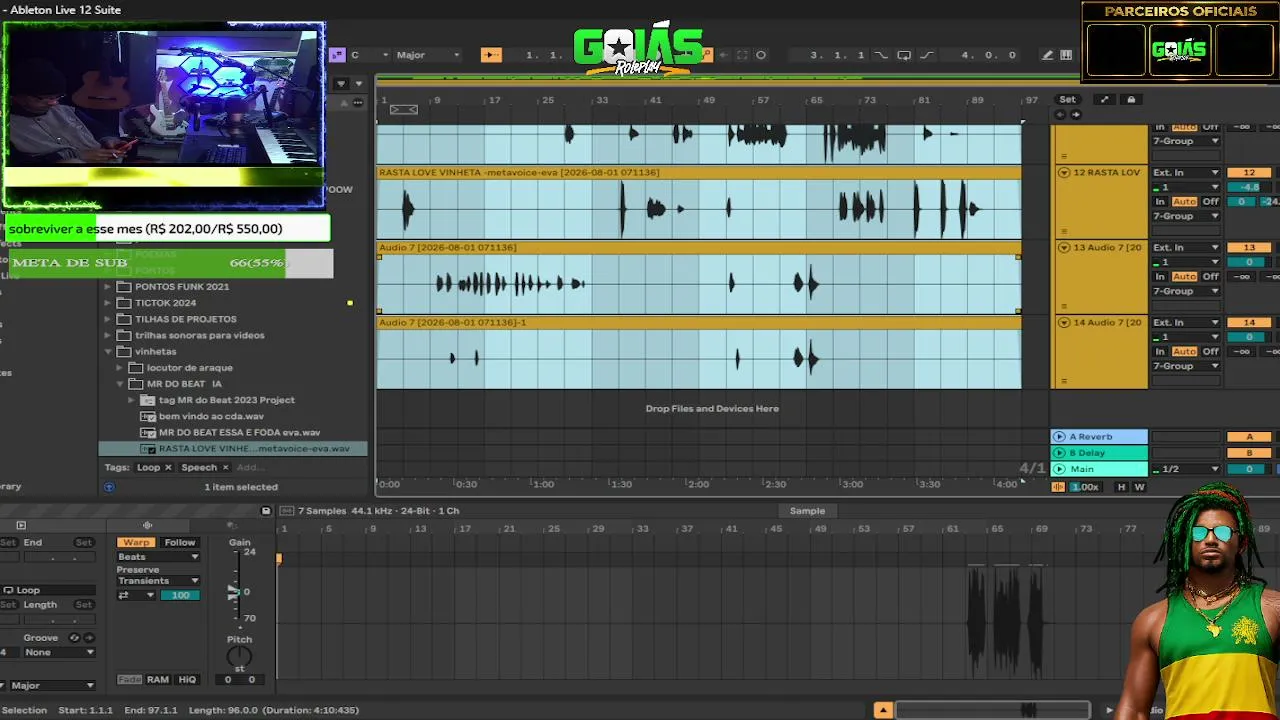
Task: Click the Set locator button
Action: 1068,99
